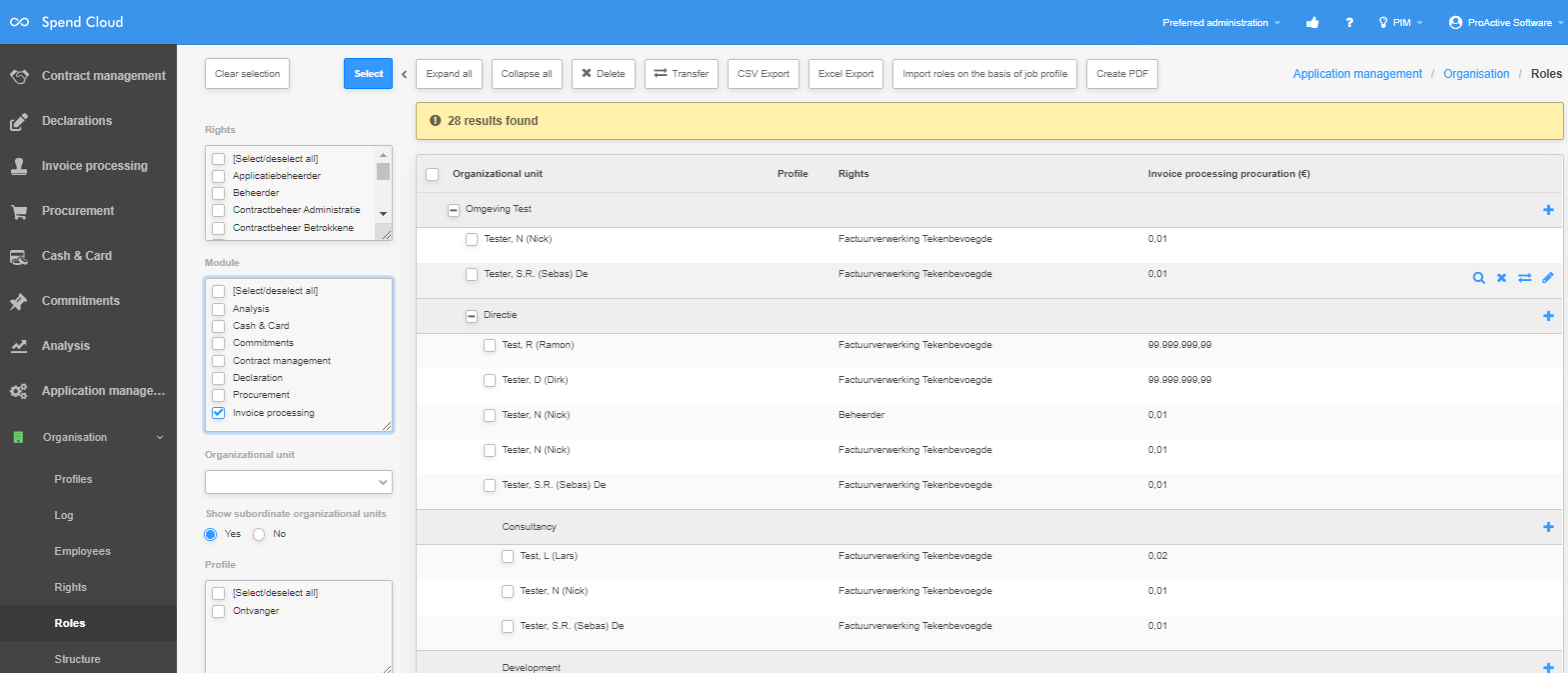Tick the table header select-all checkbox
This screenshot has width=1568, height=673.
pyautogui.click(x=433, y=175)
